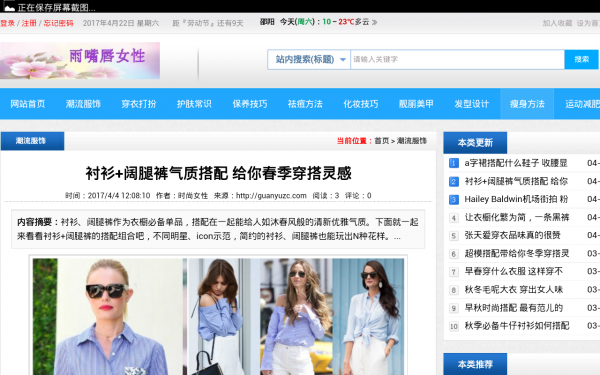600x375 pixels.
Task: Click 首页 in the breadcrumb path
Action: click(x=382, y=141)
